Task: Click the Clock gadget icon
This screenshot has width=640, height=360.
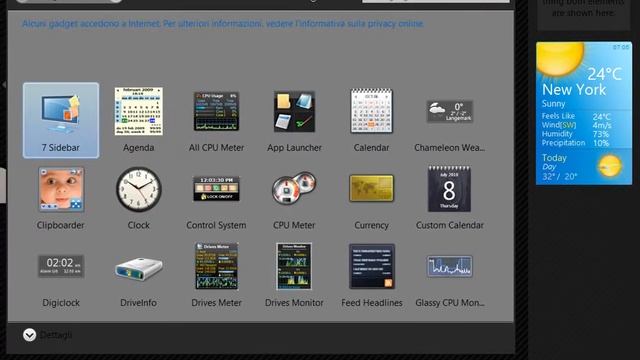Action: coord(138,189)
